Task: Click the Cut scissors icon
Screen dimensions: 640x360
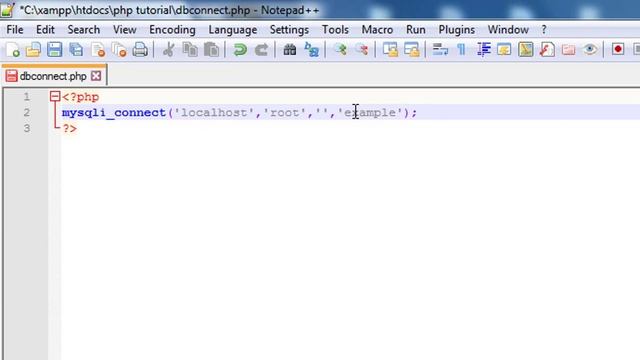Action: (x=169, y=50)
